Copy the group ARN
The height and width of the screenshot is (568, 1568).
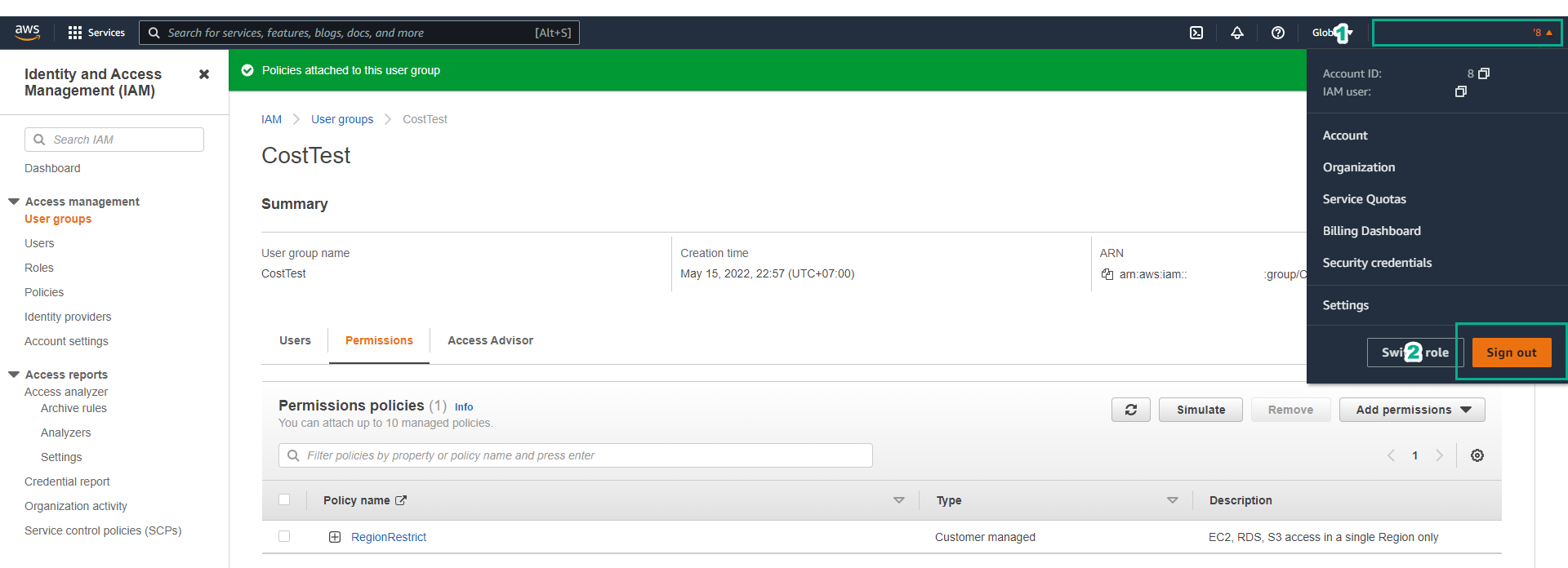[x=1107, y=274]
